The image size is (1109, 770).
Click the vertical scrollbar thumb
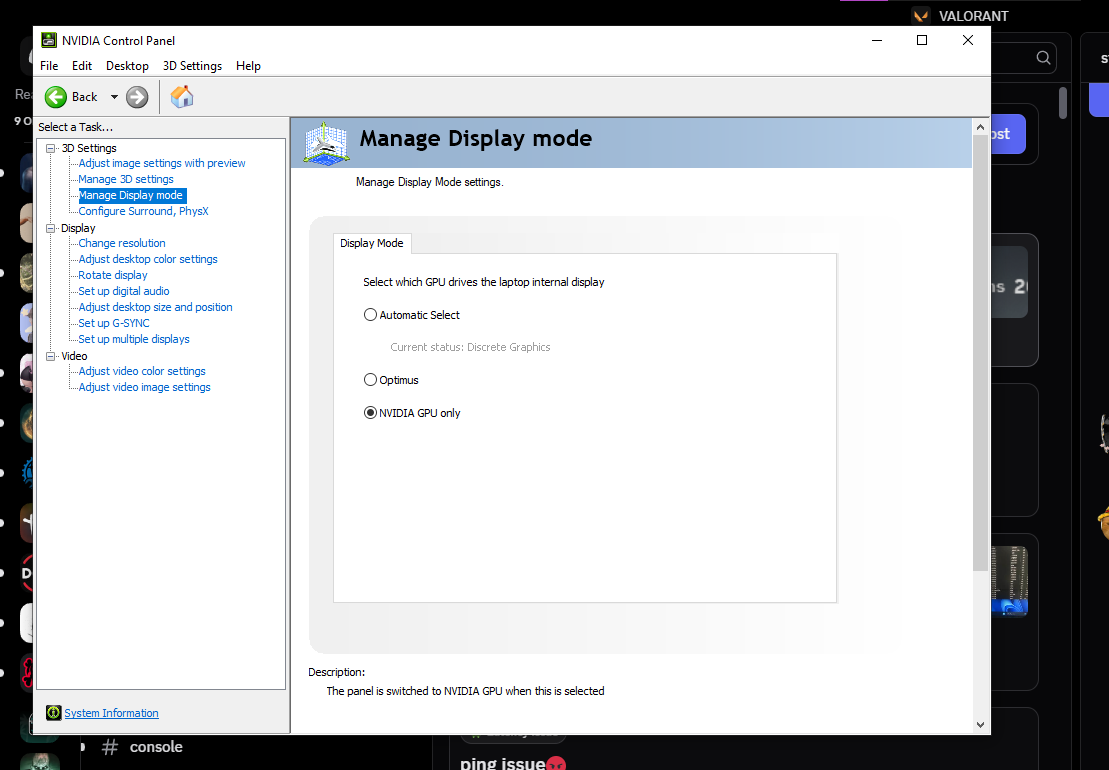[x=980, y=352]
